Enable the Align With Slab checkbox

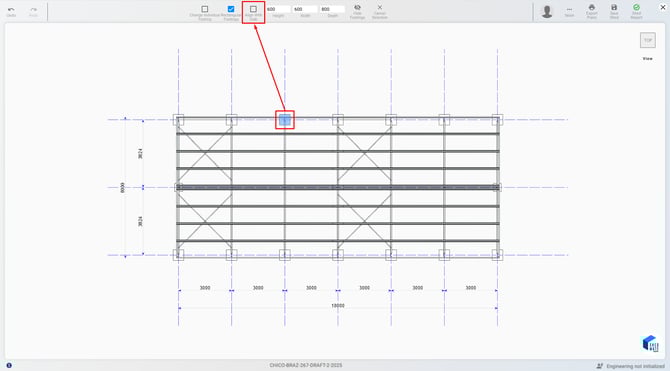coord(253,9)
